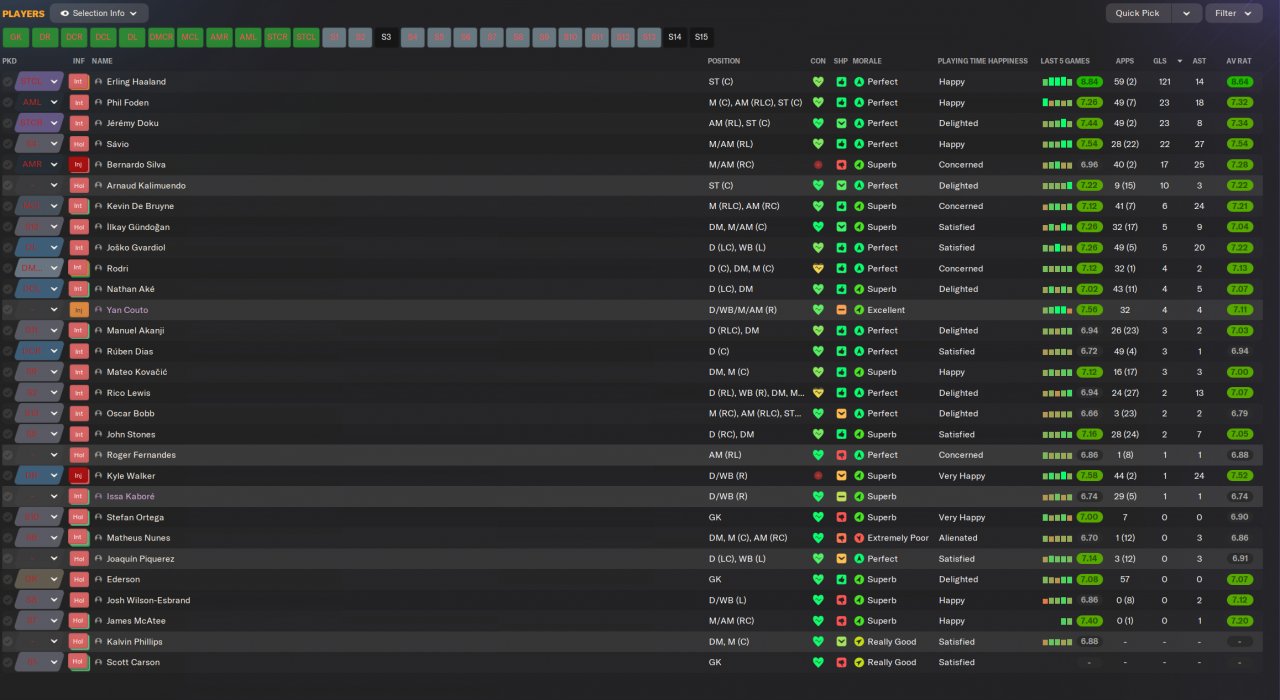Click Issa Kaboré's yellow sharpness icon
The width and height of the screenshot is (1280, 700).
(841, 497)
